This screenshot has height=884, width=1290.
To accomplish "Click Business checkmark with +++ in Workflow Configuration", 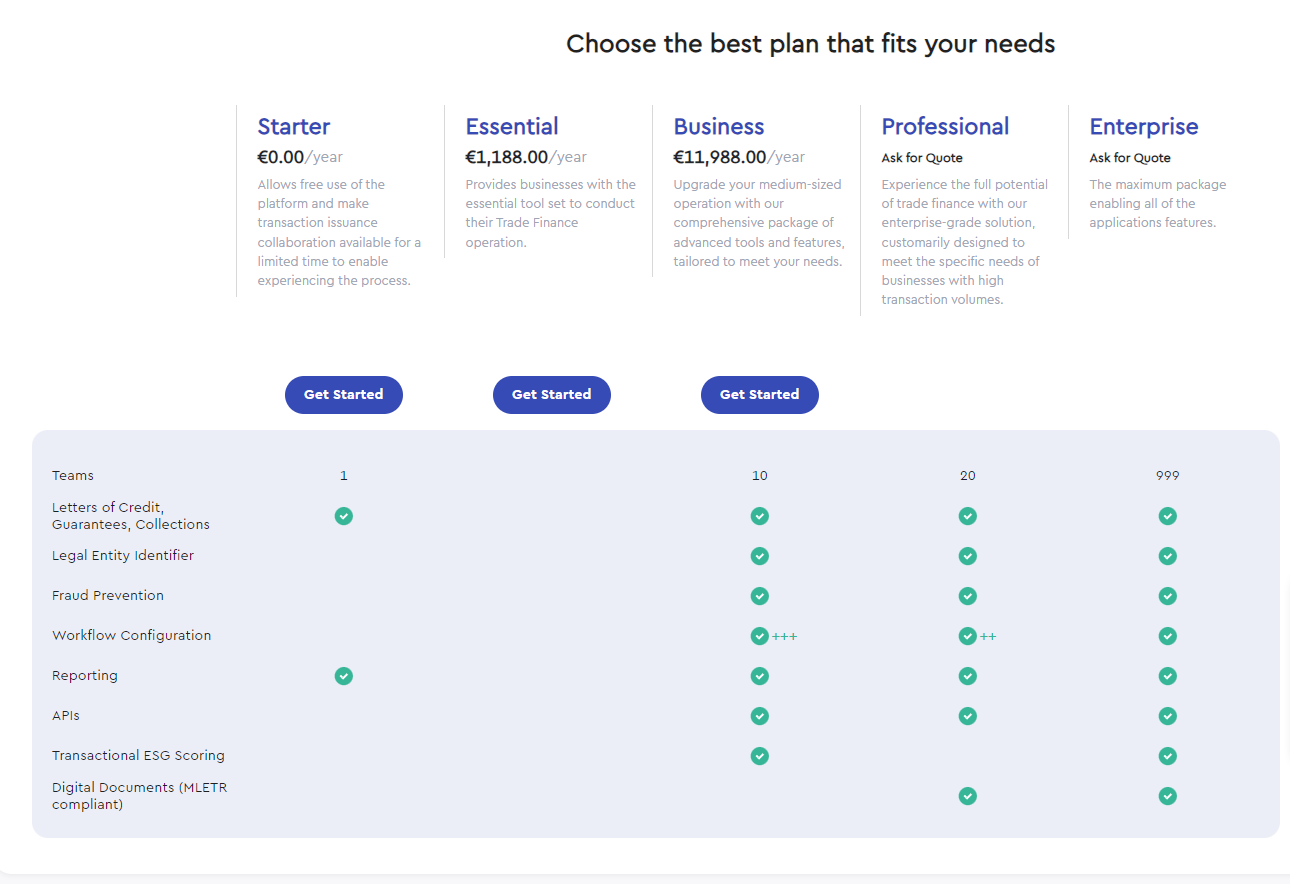I will tap(760, 636).
